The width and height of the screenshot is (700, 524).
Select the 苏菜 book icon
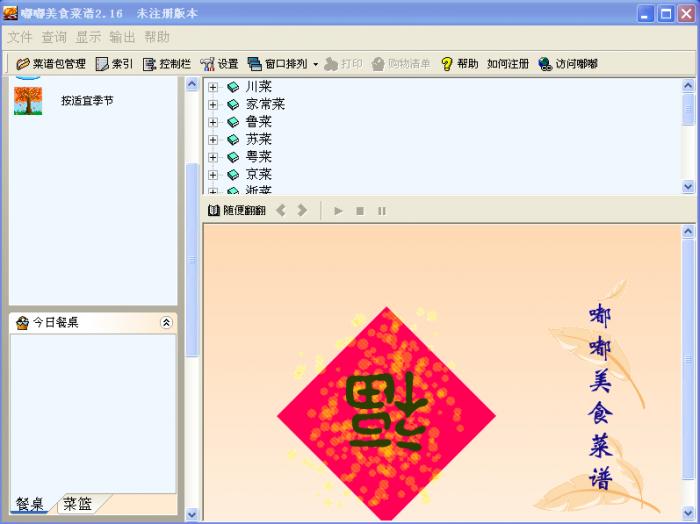click(x=233, y=140)
